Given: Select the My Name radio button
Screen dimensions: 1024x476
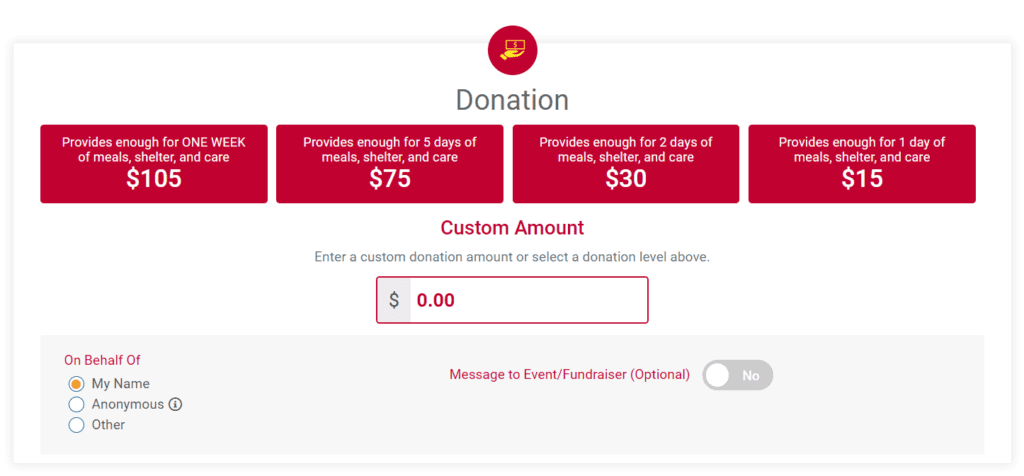Looking at the screenshot, I should (x=76, y=384).
